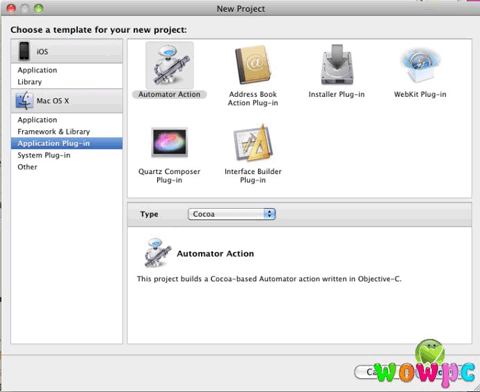This screenshot has width=480, height=392.
Task: Click the WebKit Plug-in label
Action: pos(420,94)
